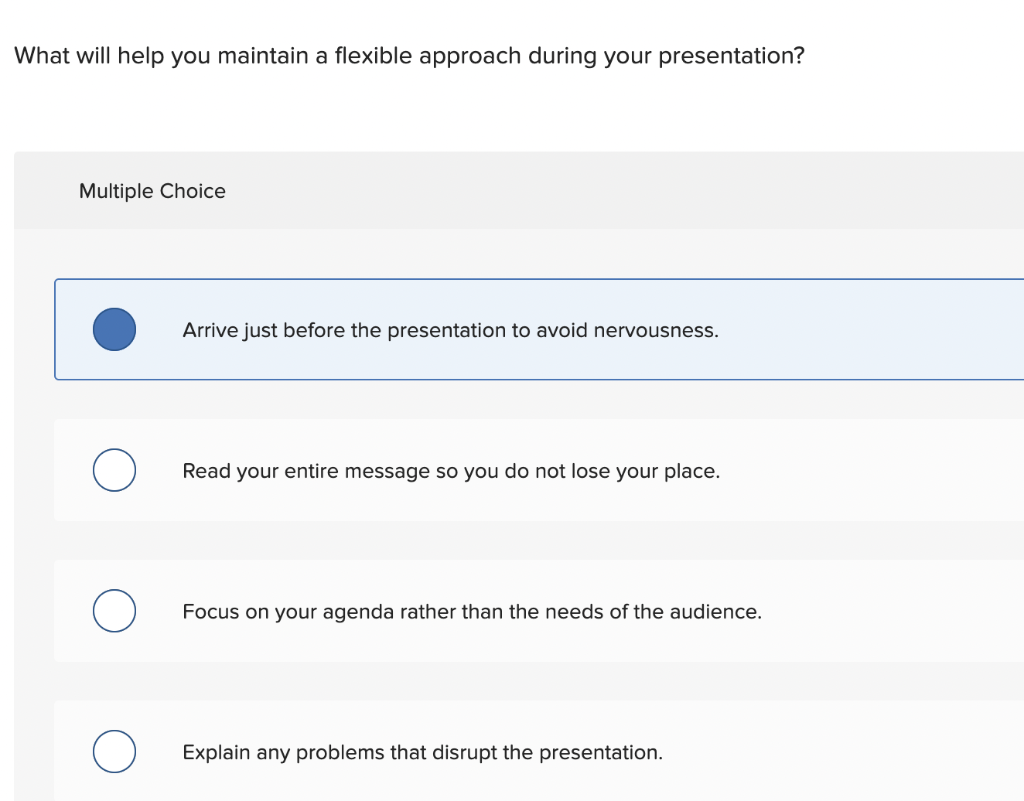Select the radio button for 'Arrive just before the presentation'
This screenshot has height=801, width=1024.
[114, 329]
